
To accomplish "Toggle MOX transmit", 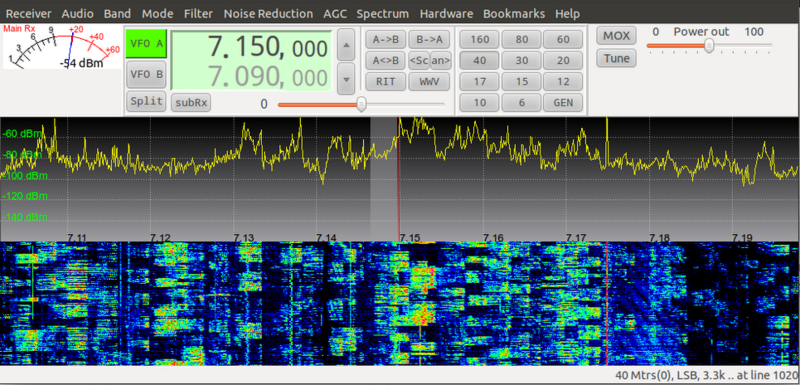I will (x=616, y=36).
